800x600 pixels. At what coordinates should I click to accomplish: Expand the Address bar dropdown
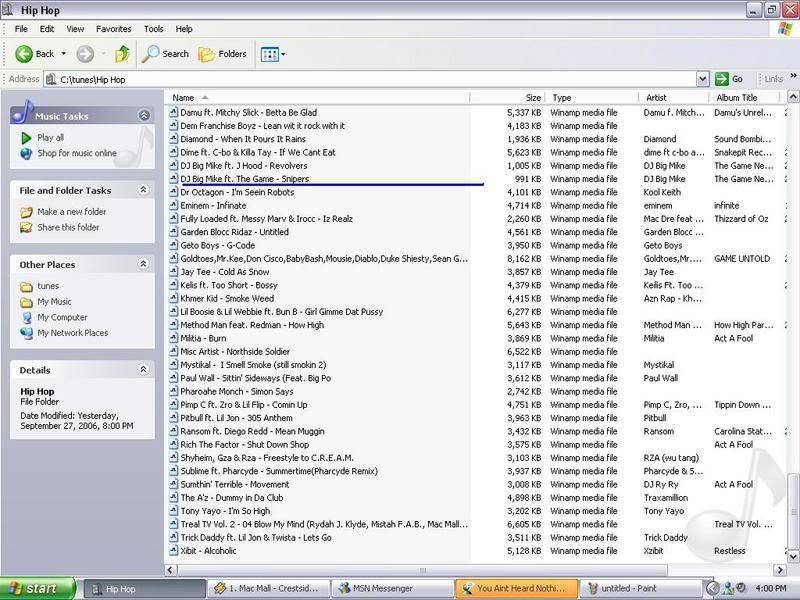(x=703, y=79)
